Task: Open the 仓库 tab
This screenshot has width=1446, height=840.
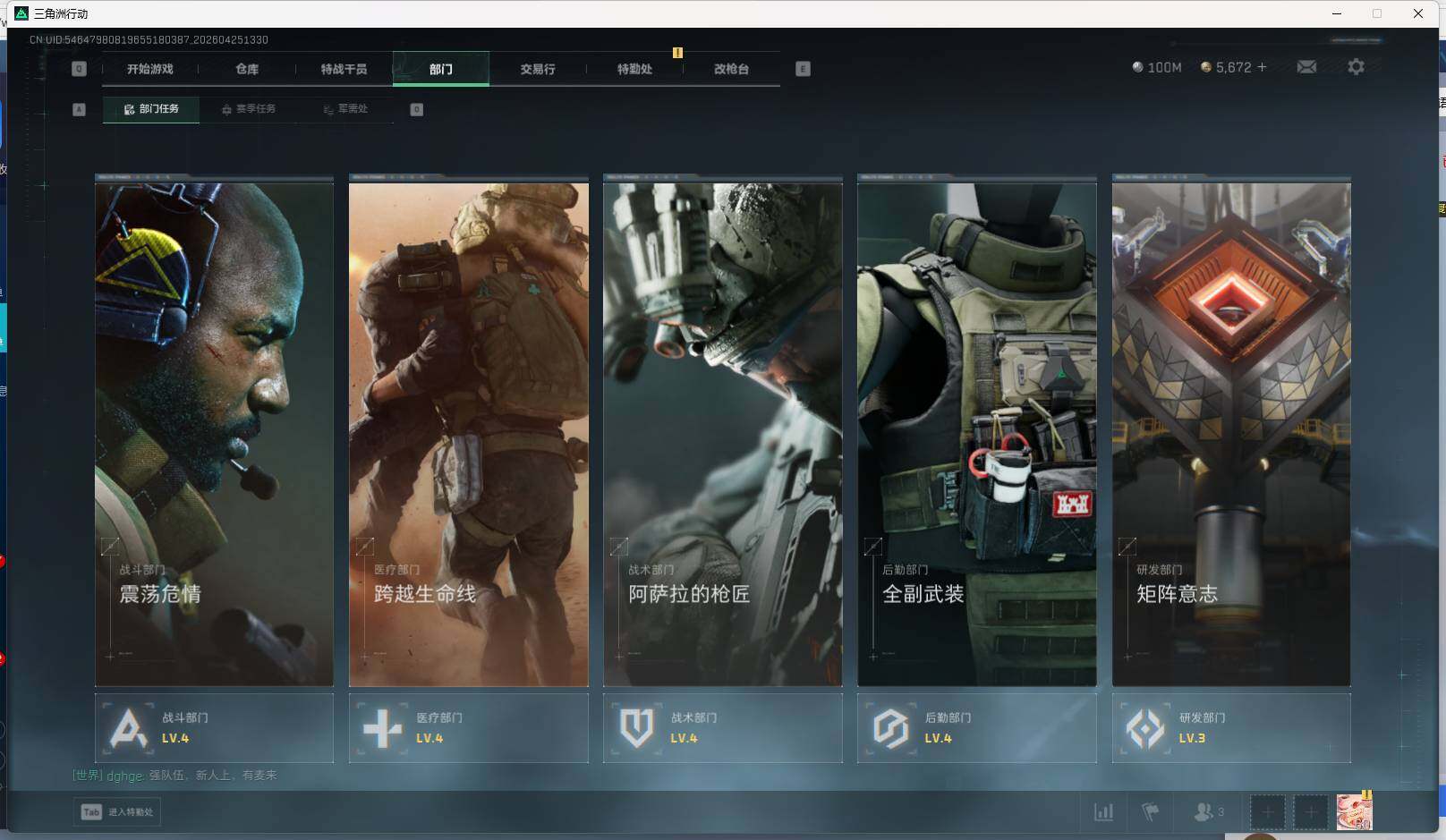Action: point(247,69)
